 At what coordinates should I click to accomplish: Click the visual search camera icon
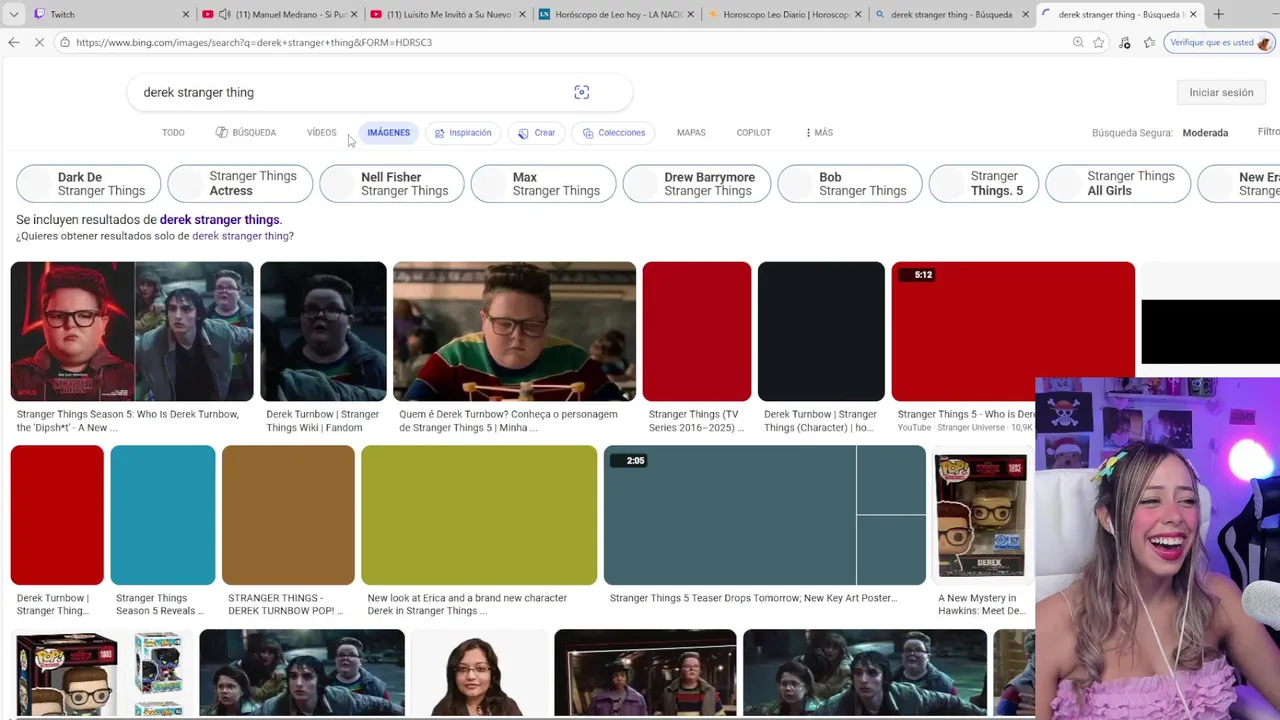(581, 92)
